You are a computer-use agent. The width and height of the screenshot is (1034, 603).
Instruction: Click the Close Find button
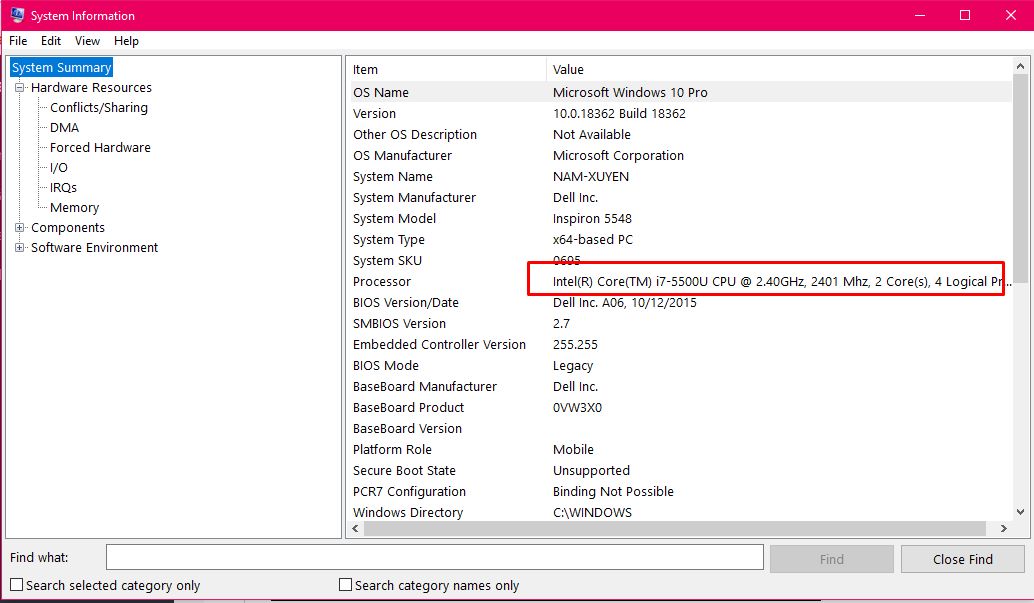tap(962, 559)
